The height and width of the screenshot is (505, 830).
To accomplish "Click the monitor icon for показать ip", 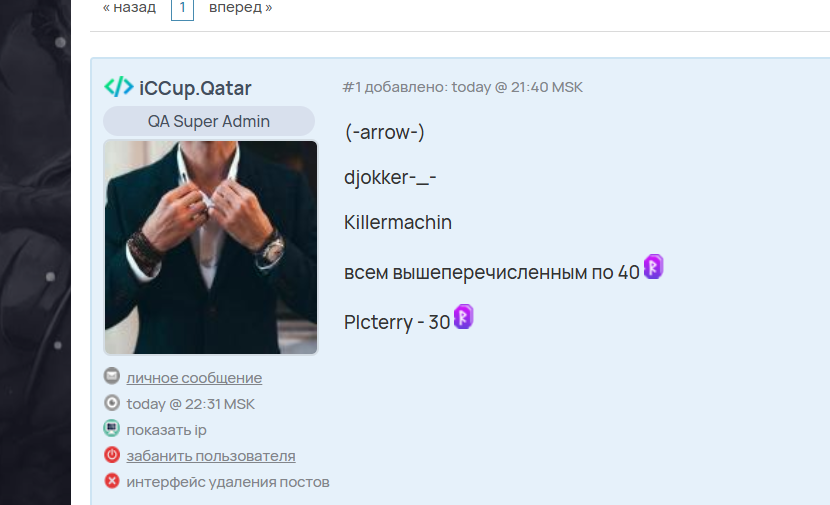I will 112,428.
